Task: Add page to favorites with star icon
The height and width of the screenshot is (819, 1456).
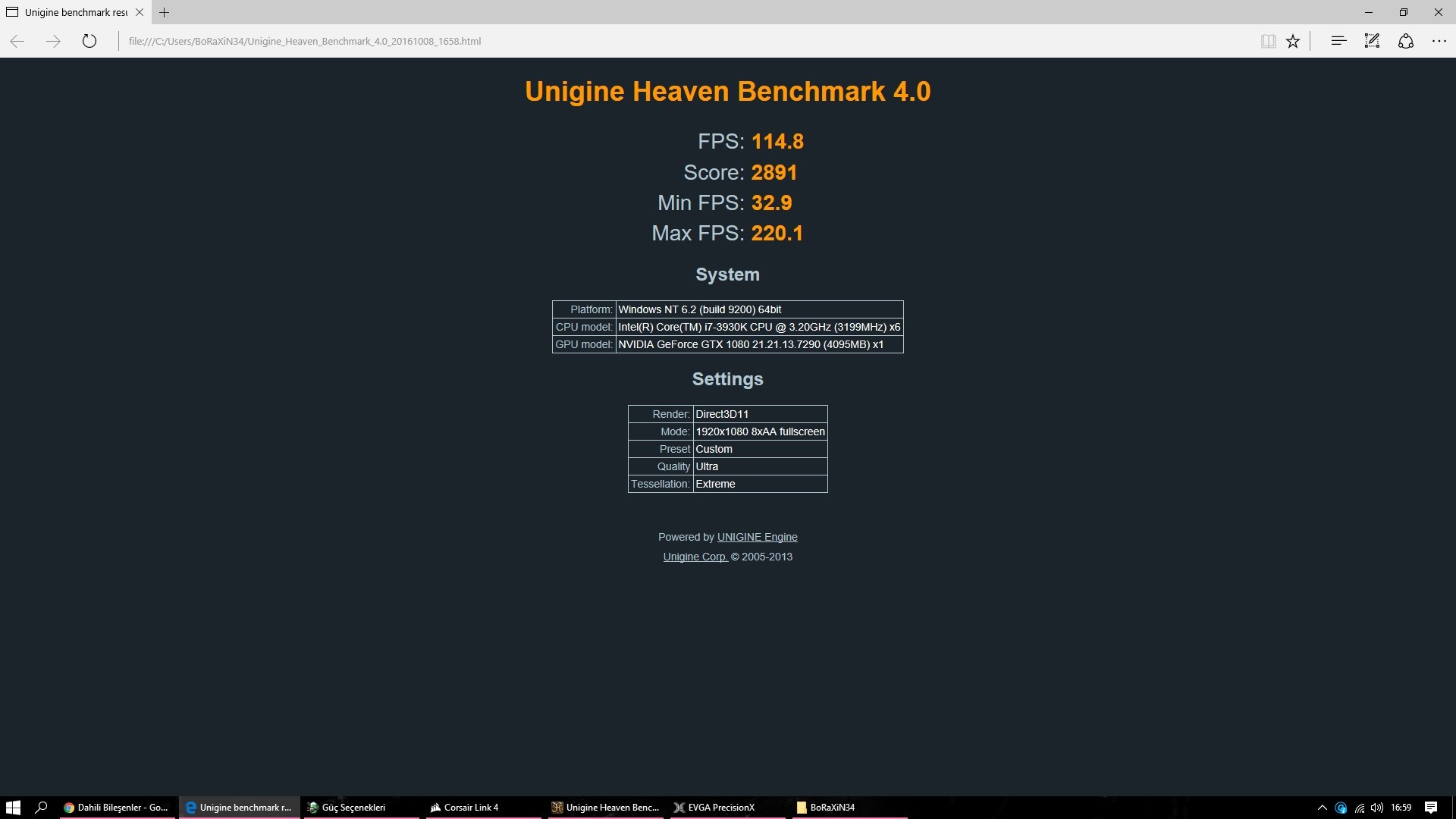Action: click(x=1293, y=41)
